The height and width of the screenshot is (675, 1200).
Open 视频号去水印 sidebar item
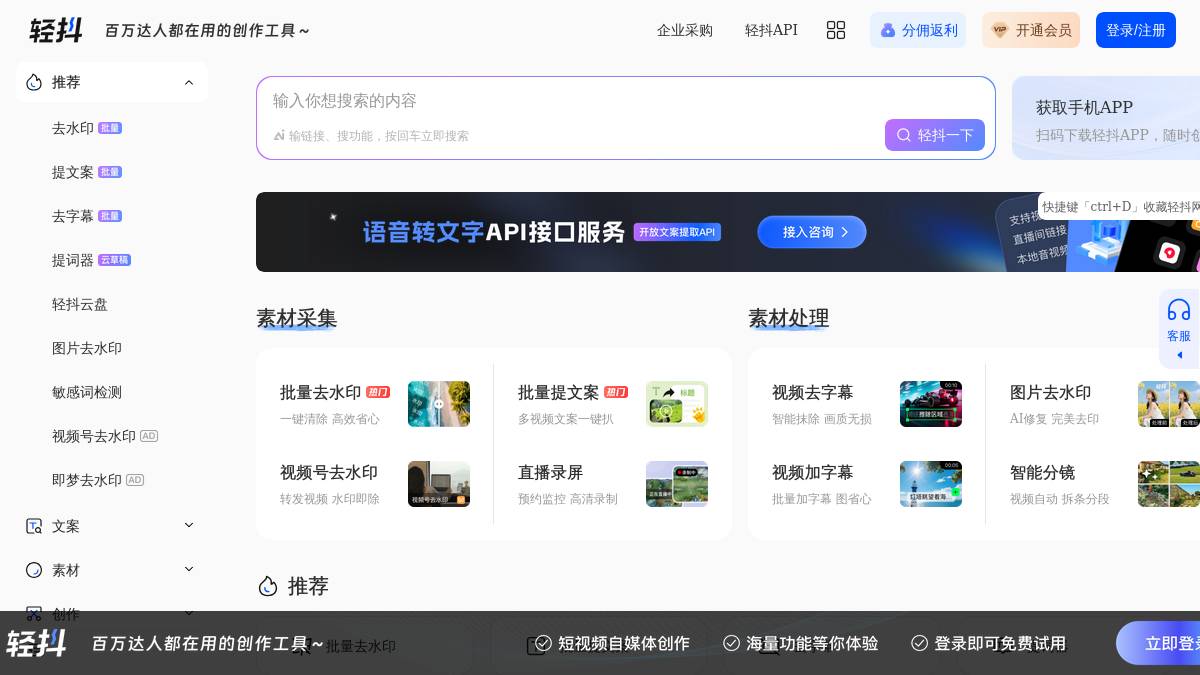pyautogui.click(x=94, y=436)
